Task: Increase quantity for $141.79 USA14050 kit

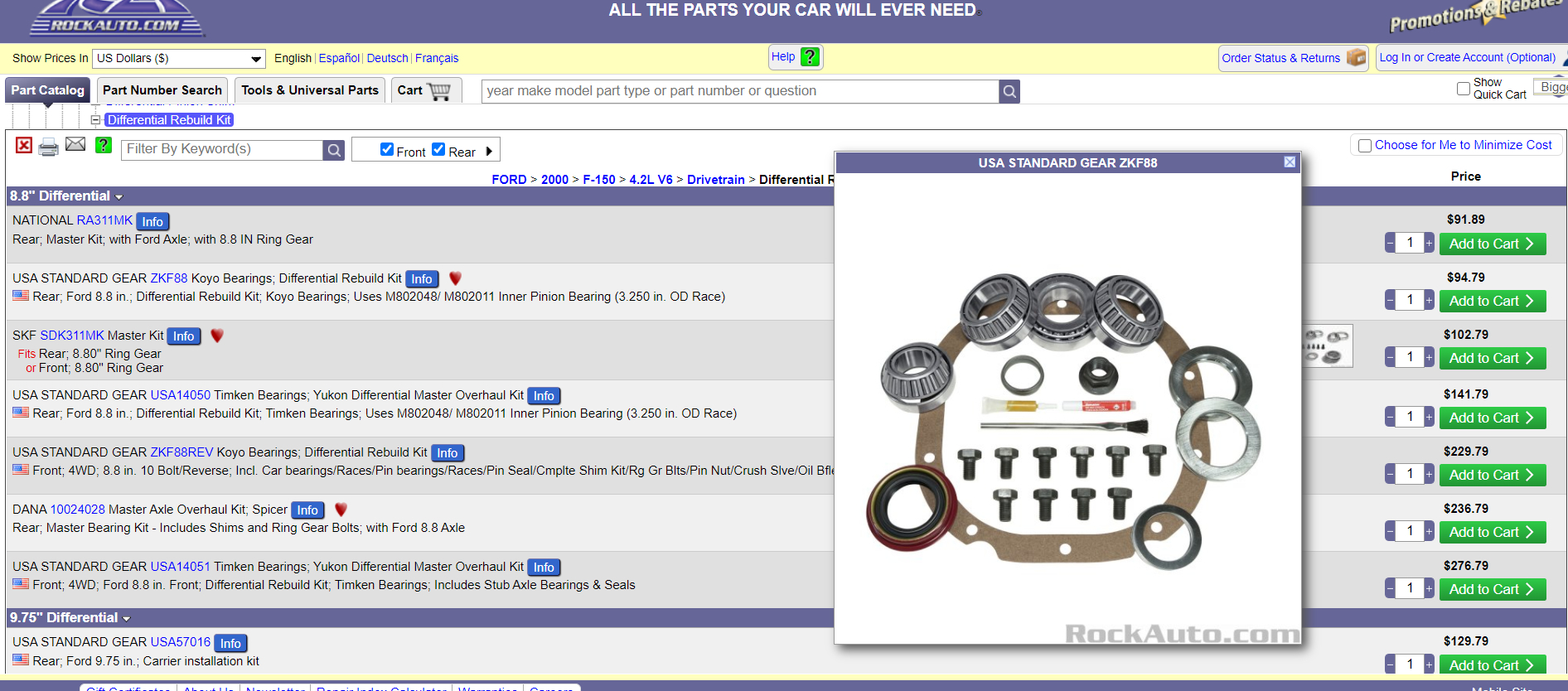Action: click(x=1429, y=417)
